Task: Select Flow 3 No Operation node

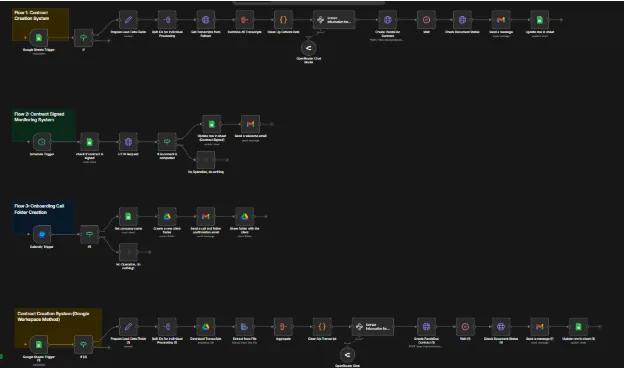Action: (128, 252)
